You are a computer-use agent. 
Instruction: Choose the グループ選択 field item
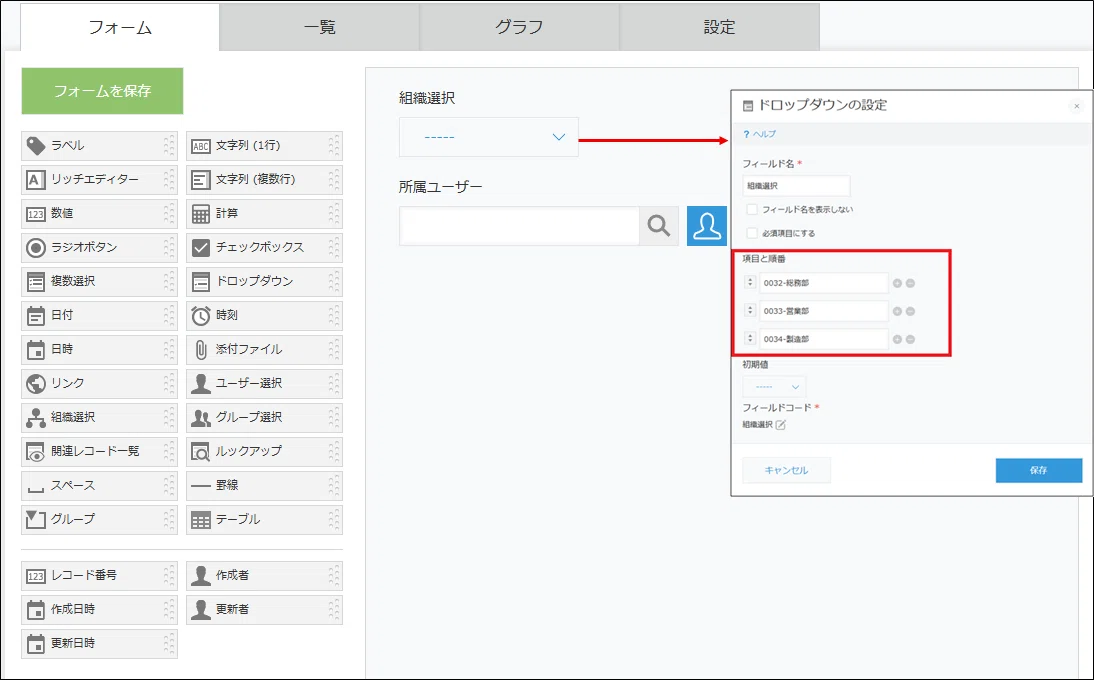point(264,418)
